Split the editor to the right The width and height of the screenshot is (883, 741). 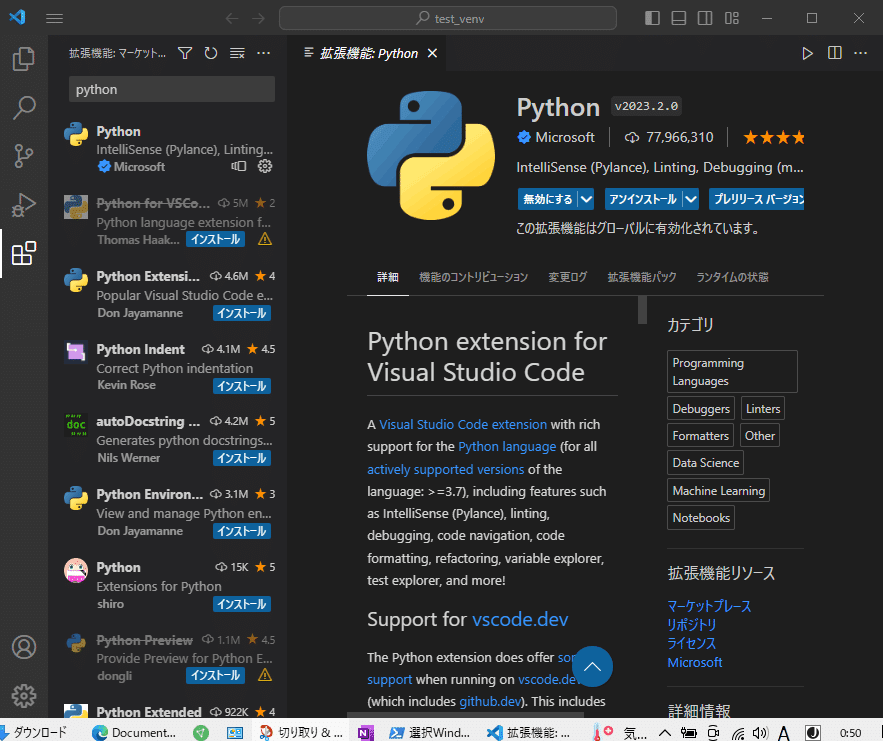[x=835, y=53]
